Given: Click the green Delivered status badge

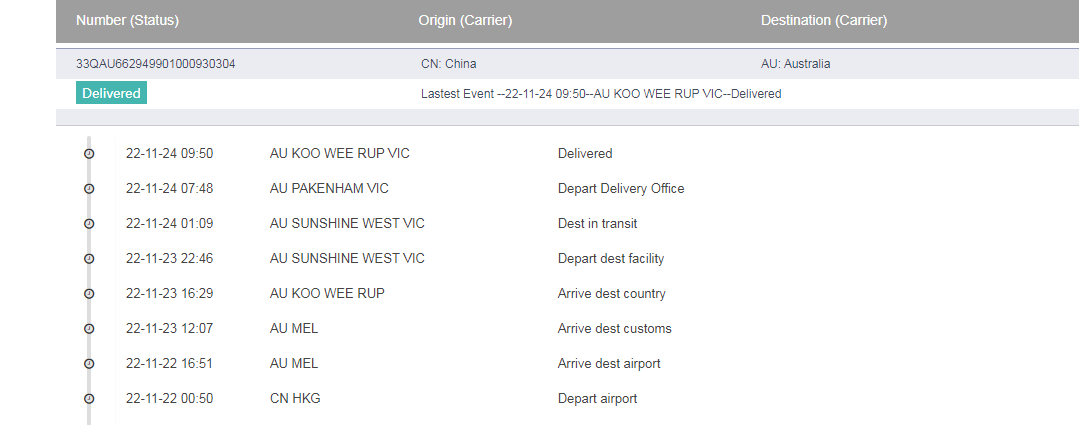Looking at the screenshot, I should [x=111, y=94].
